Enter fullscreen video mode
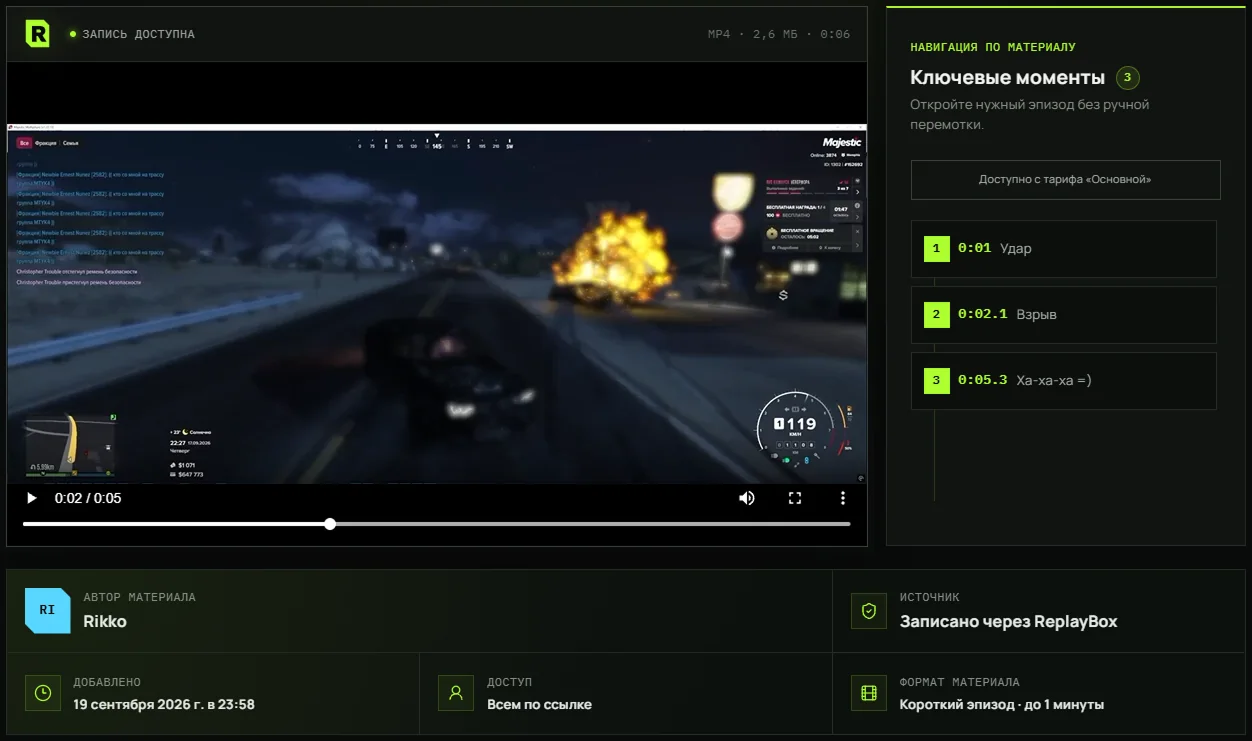1252x741 pixels. pos(795,498)
